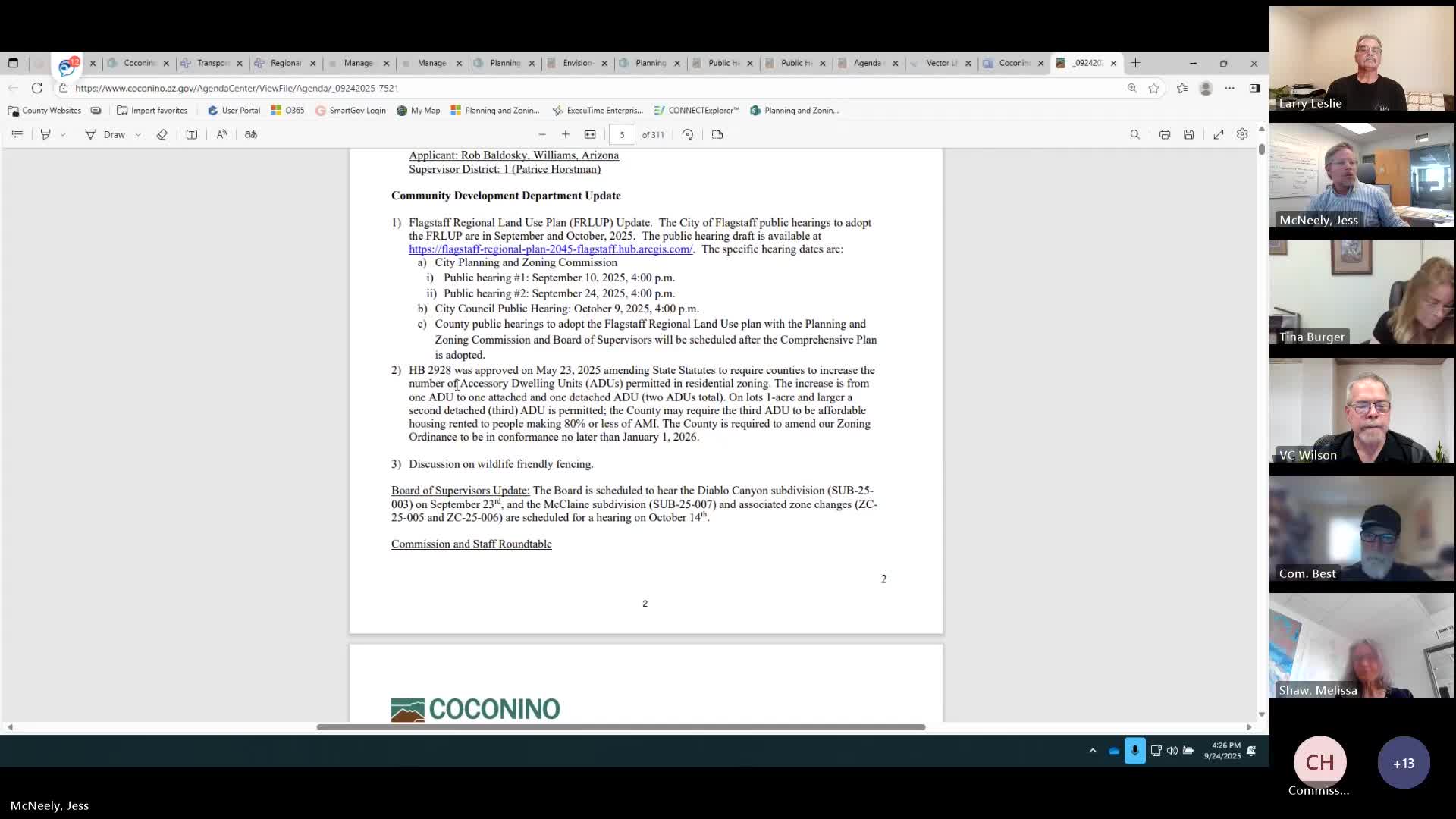This screenshot has width=1456, height=819.
Task: Toggle the microphone in system tray
Action: (x=1134, y=751)
